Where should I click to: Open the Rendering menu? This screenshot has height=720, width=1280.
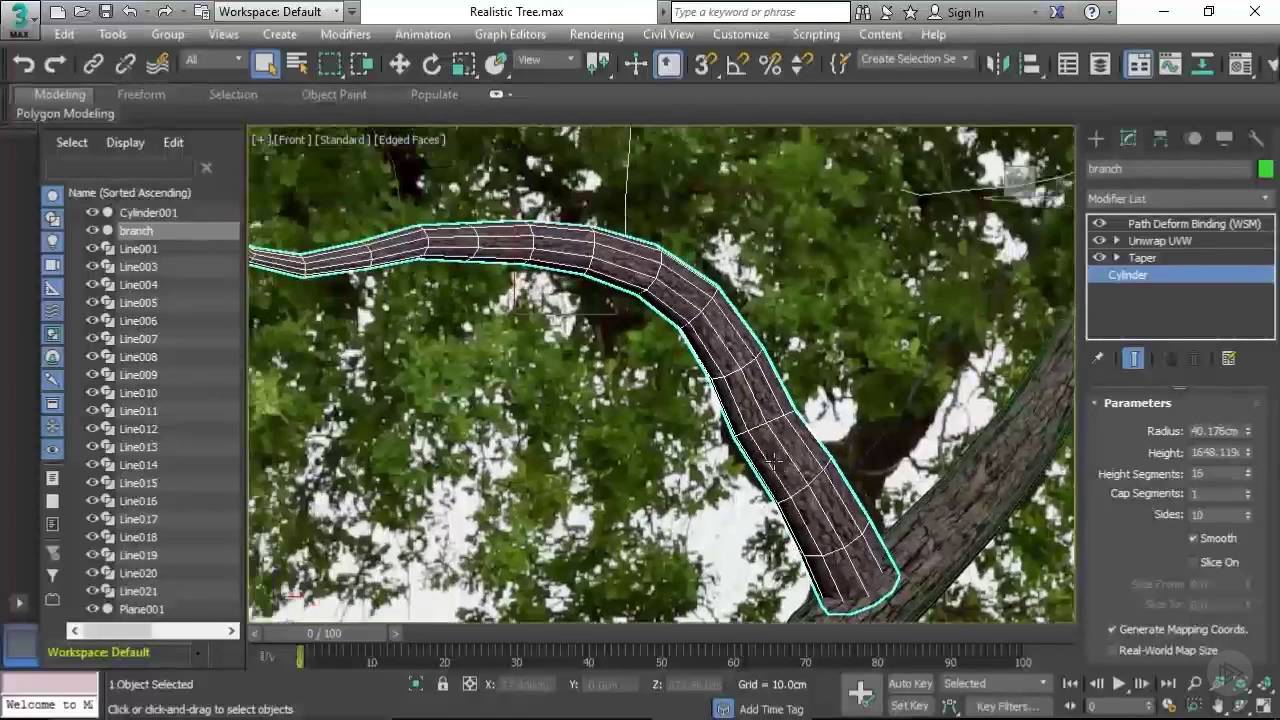click(x=596, y=34)
